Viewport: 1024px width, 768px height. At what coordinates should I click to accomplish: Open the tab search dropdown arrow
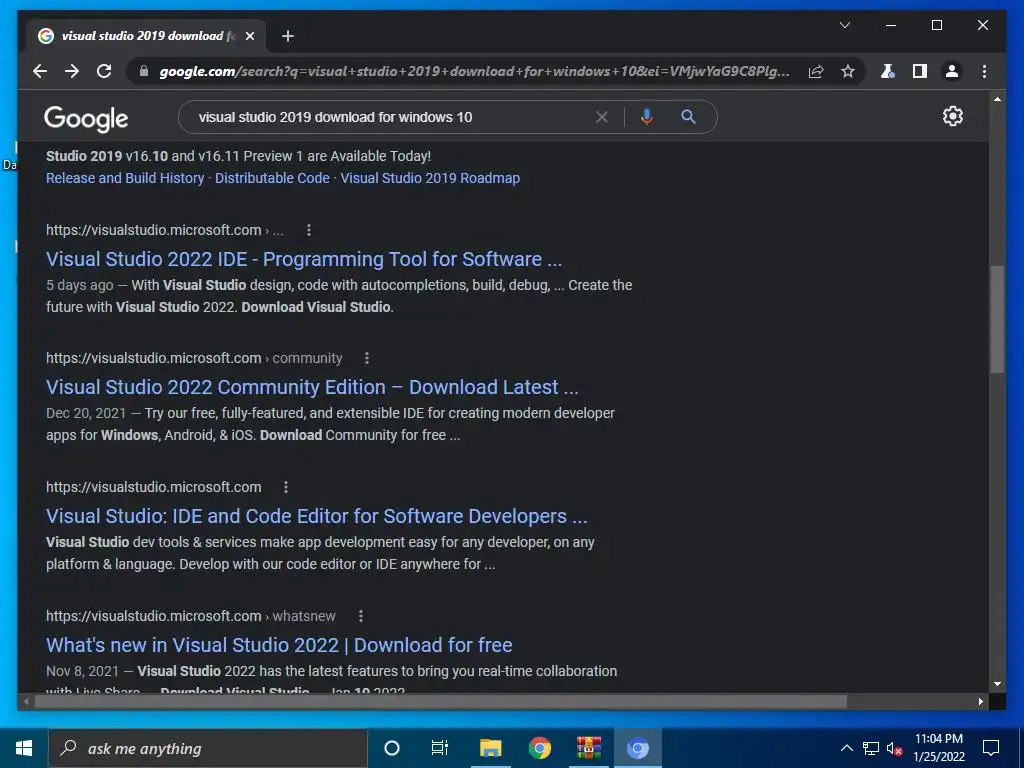(x=844, y=25)
